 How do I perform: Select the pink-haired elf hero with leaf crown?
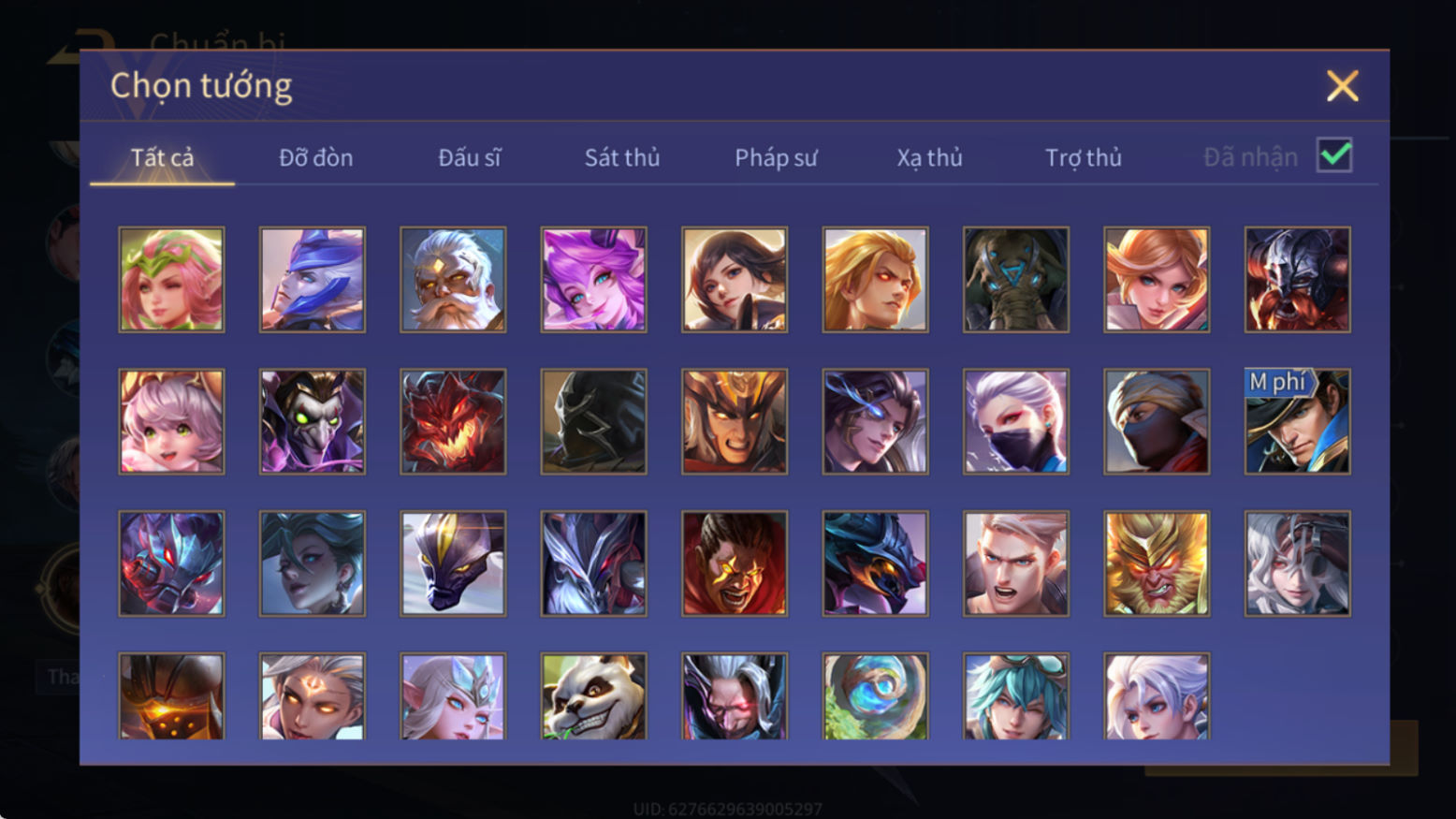click(x=171, y=279)
